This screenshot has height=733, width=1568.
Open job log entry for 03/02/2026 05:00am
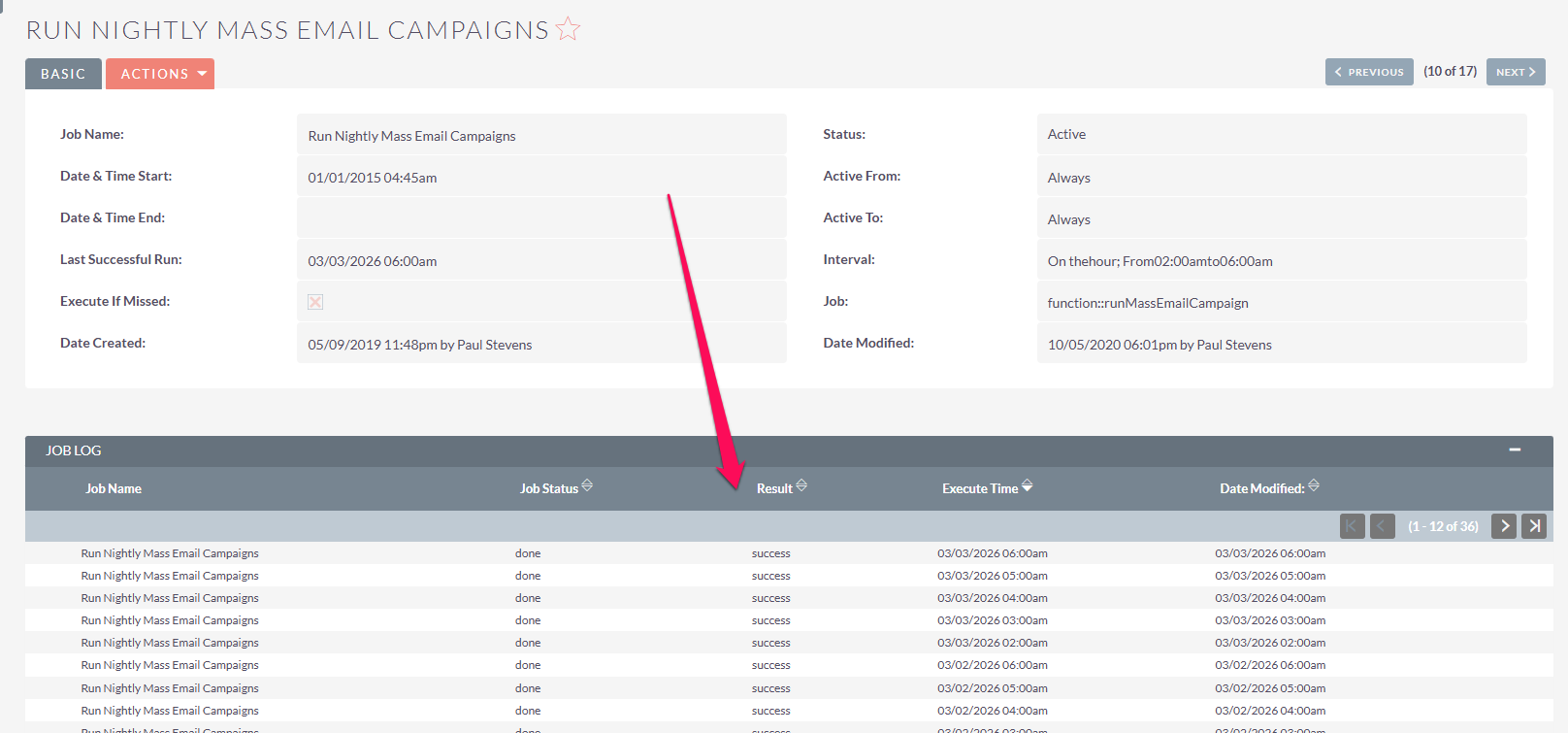pyautogui.click(x=170, y=688)
